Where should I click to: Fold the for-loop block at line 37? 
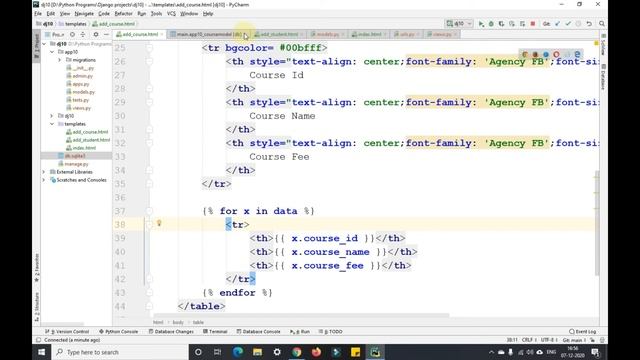coord(149,211)
